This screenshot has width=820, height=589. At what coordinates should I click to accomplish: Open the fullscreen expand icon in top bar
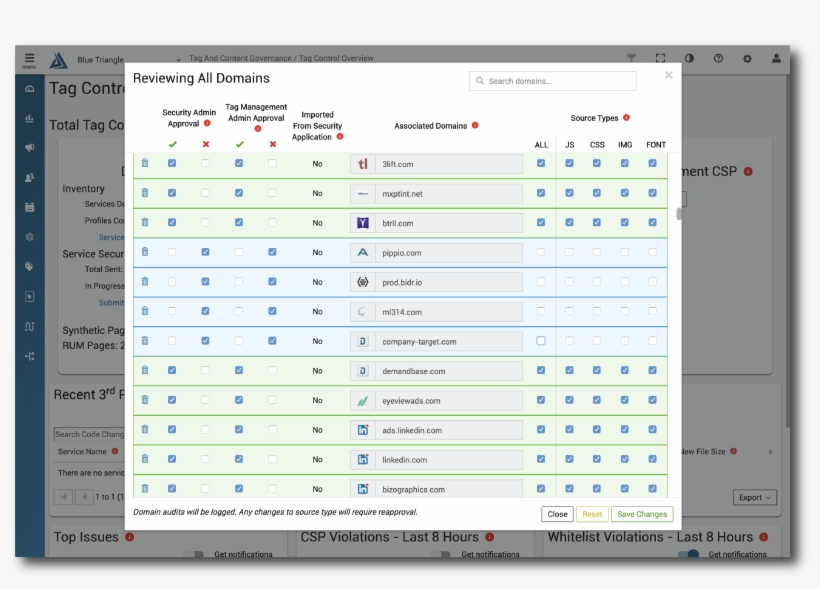[x=660, y=58]
